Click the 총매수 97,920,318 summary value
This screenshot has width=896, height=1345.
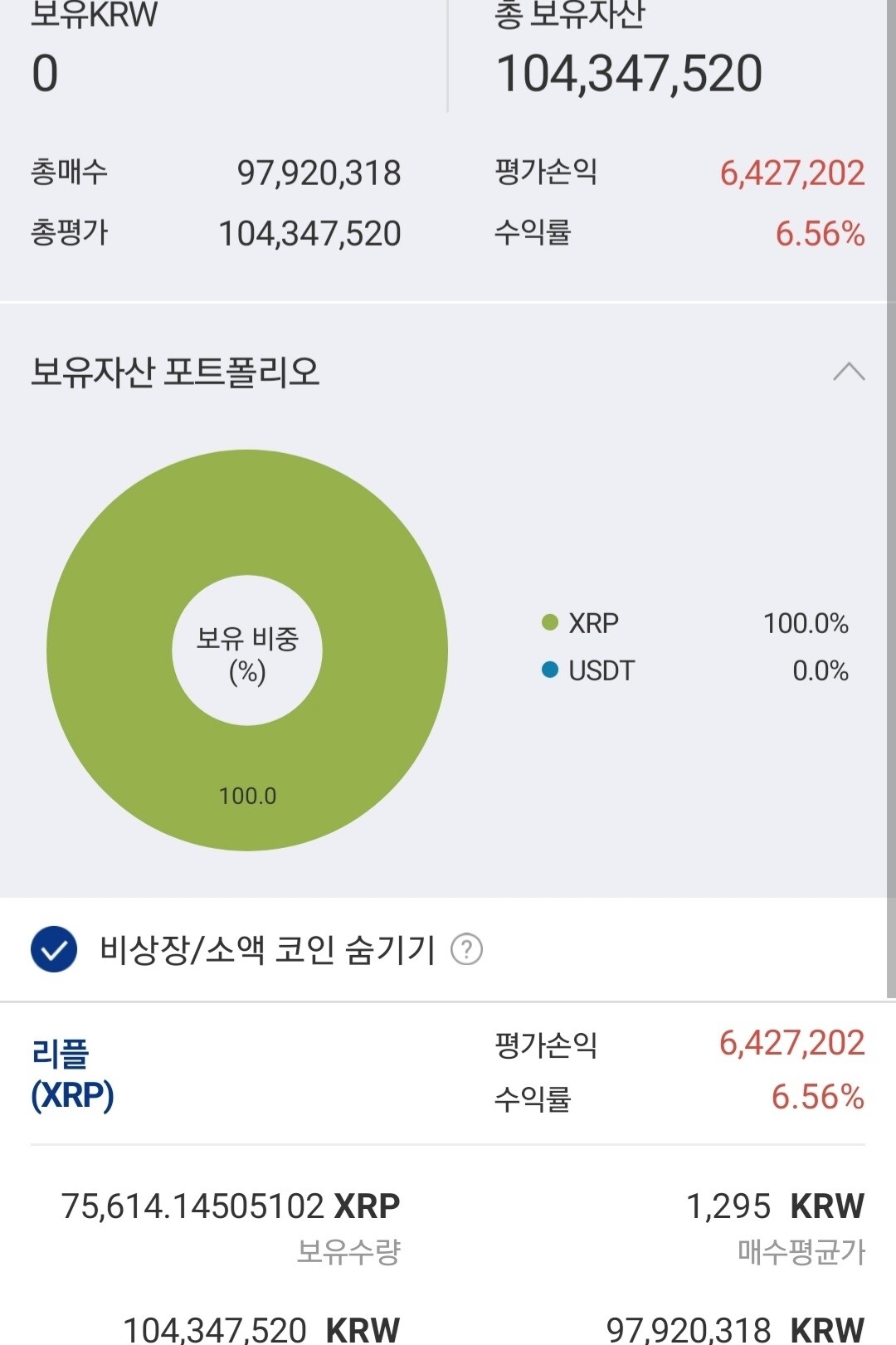[x=319, y=173]
